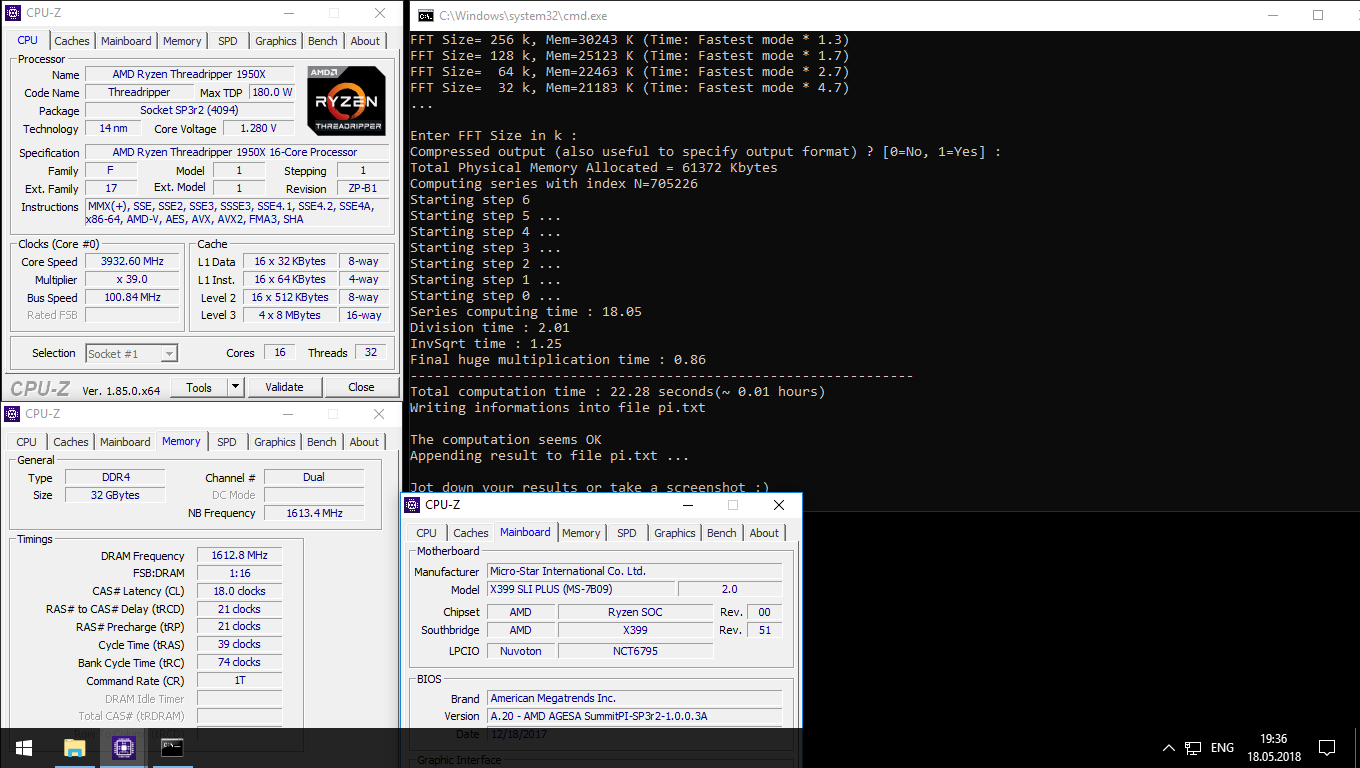Image resolution: width=1360 pixels, height=768 pixels.
Task: Open Bench tab in top CPU-Z
Action: (322, 41)
